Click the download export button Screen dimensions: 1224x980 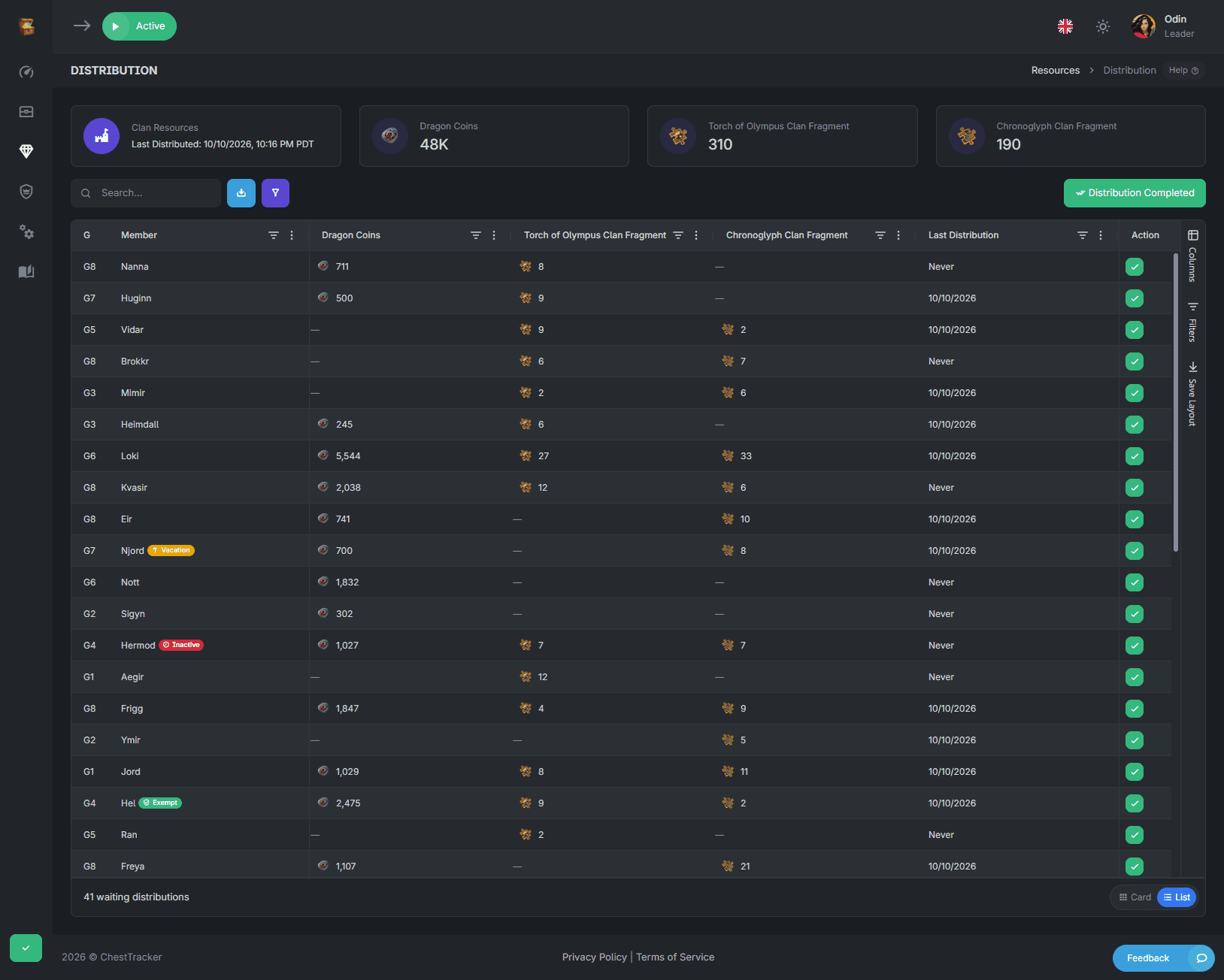(x=241, y=193)
